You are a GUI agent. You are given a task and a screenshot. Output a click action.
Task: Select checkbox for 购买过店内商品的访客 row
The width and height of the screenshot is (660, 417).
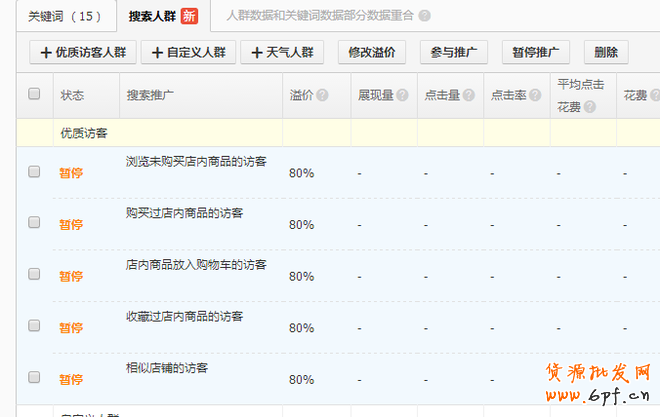point(34,223)
